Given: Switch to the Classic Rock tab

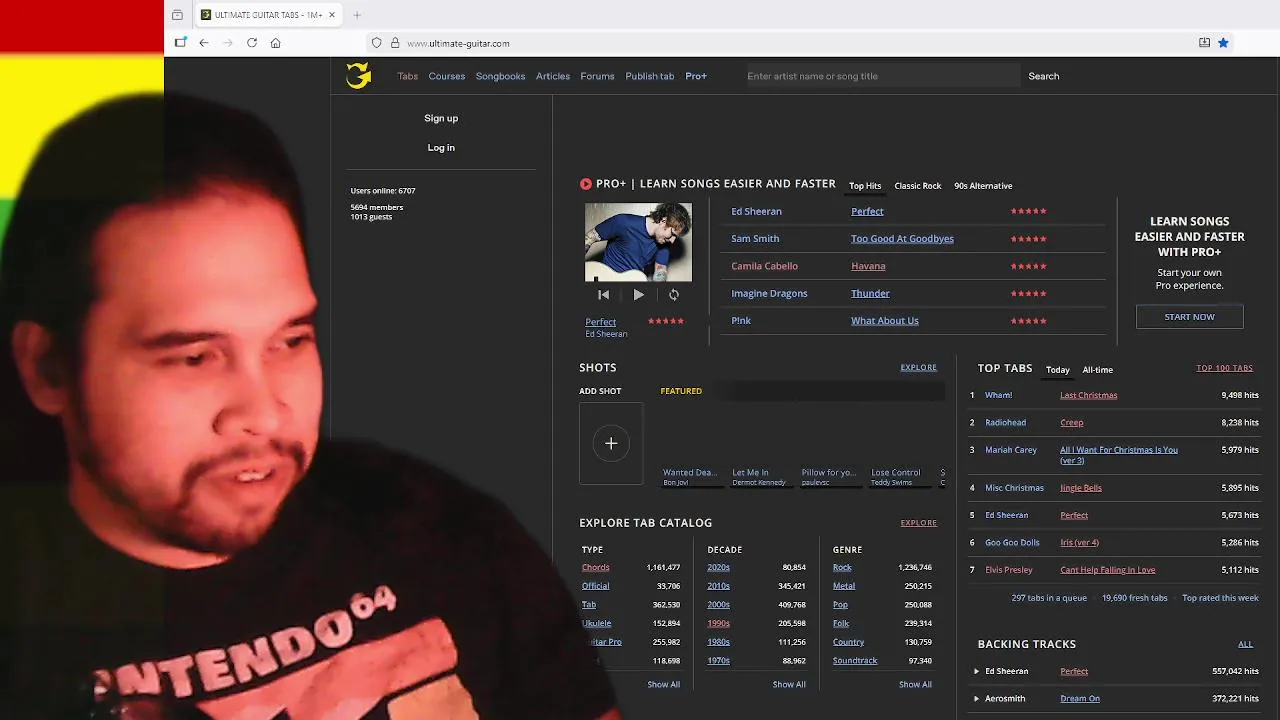Looking at the screenshot, I should point(918,186).
